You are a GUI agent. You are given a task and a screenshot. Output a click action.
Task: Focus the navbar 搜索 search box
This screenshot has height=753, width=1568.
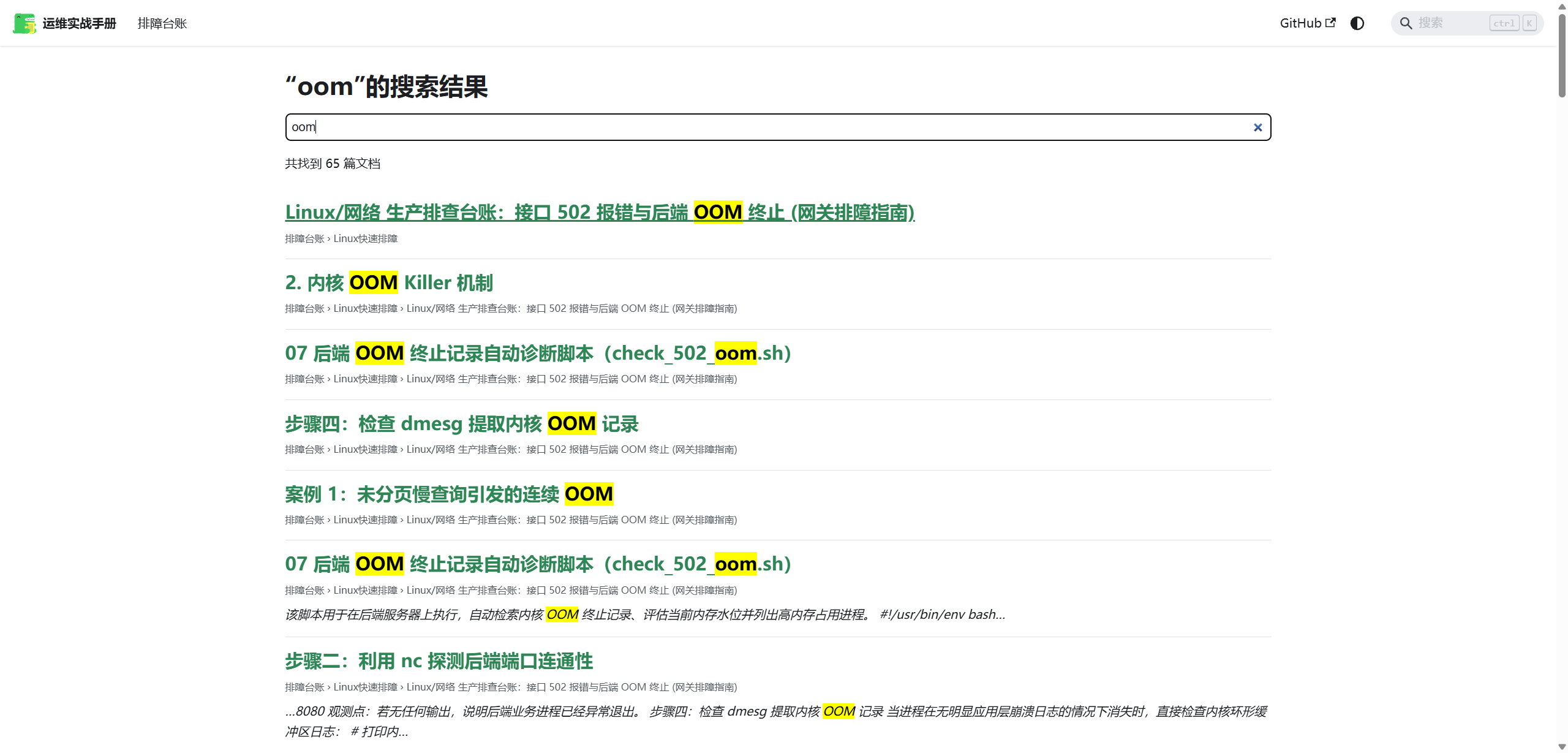click(x=1467, y=23)
